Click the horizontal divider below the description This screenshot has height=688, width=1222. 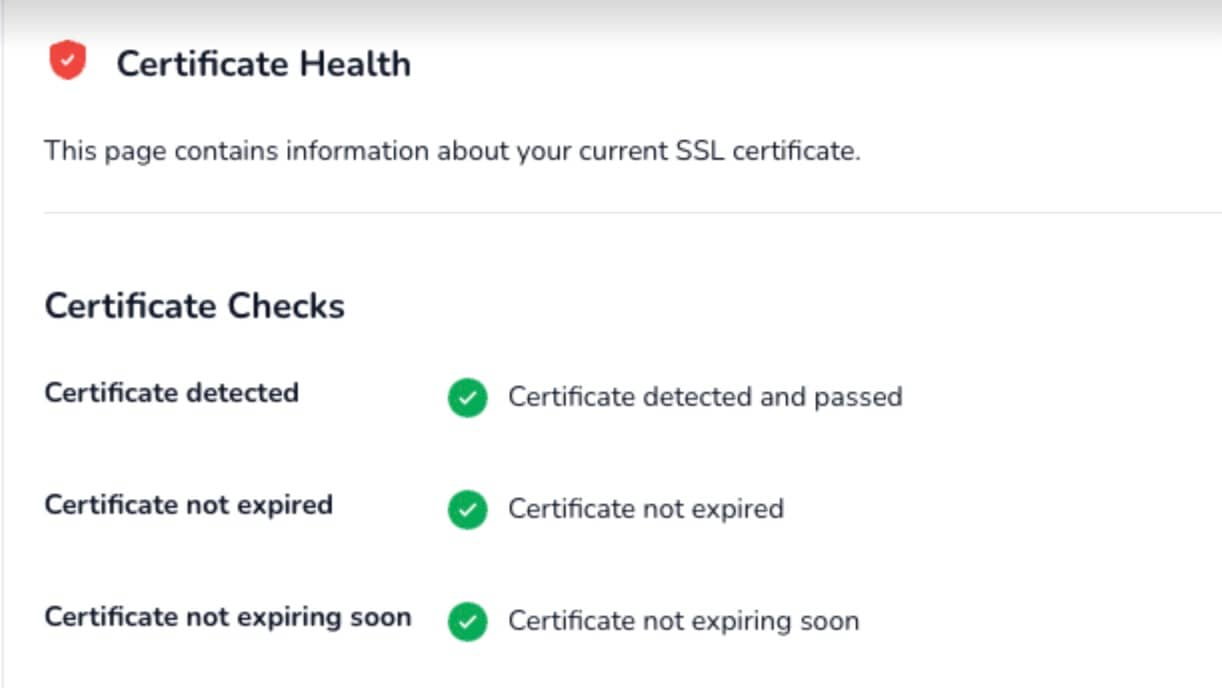pos(632,212)
